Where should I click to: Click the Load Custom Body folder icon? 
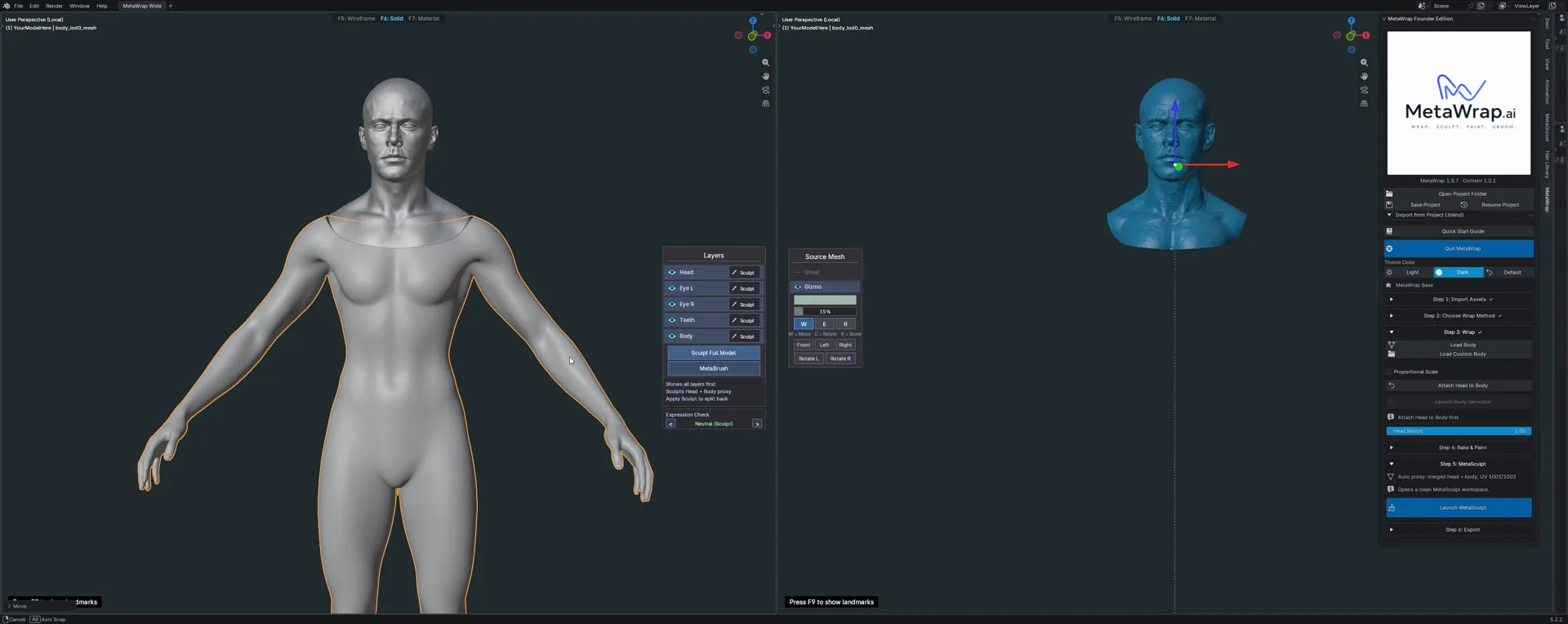(1392, 354)
